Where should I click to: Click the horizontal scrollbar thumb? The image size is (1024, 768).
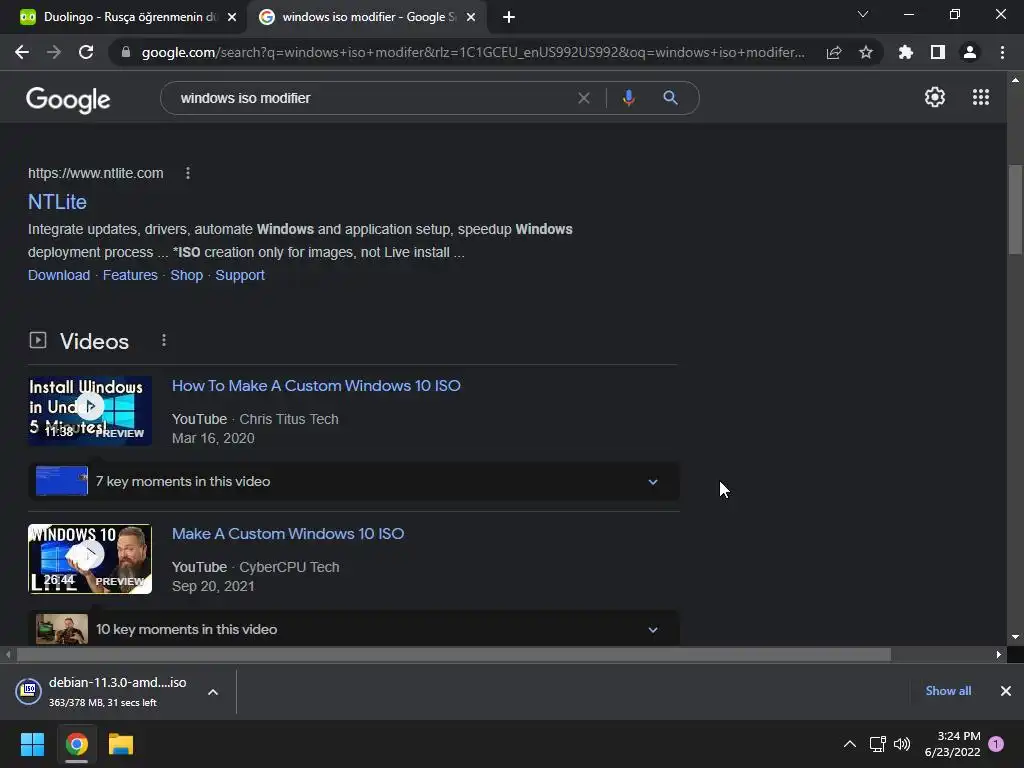(x=453, y=654)
